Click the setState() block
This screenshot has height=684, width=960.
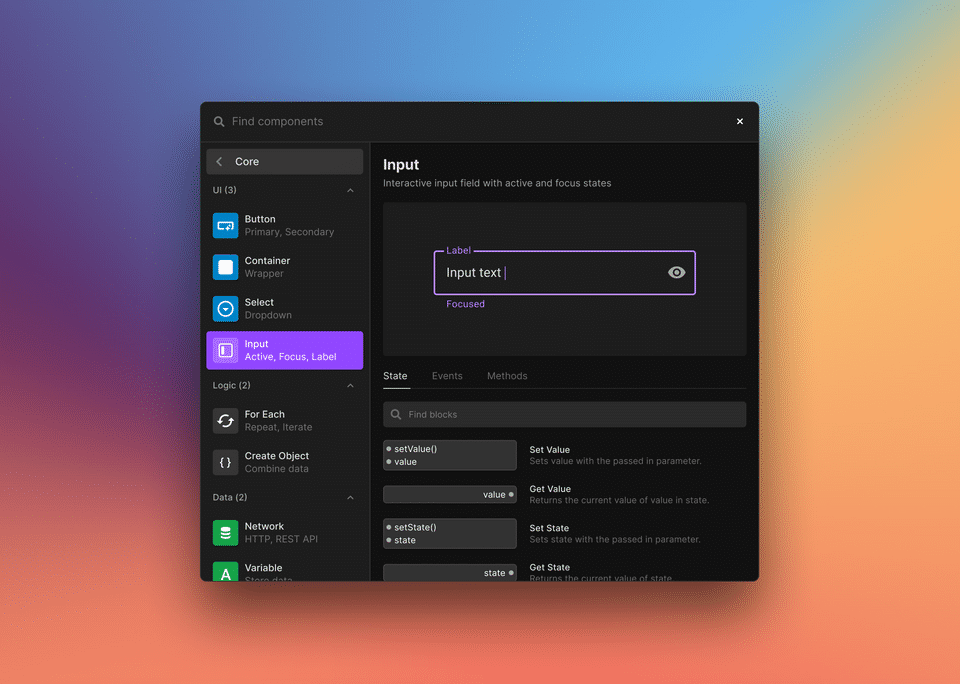click(x=450, y=533)
